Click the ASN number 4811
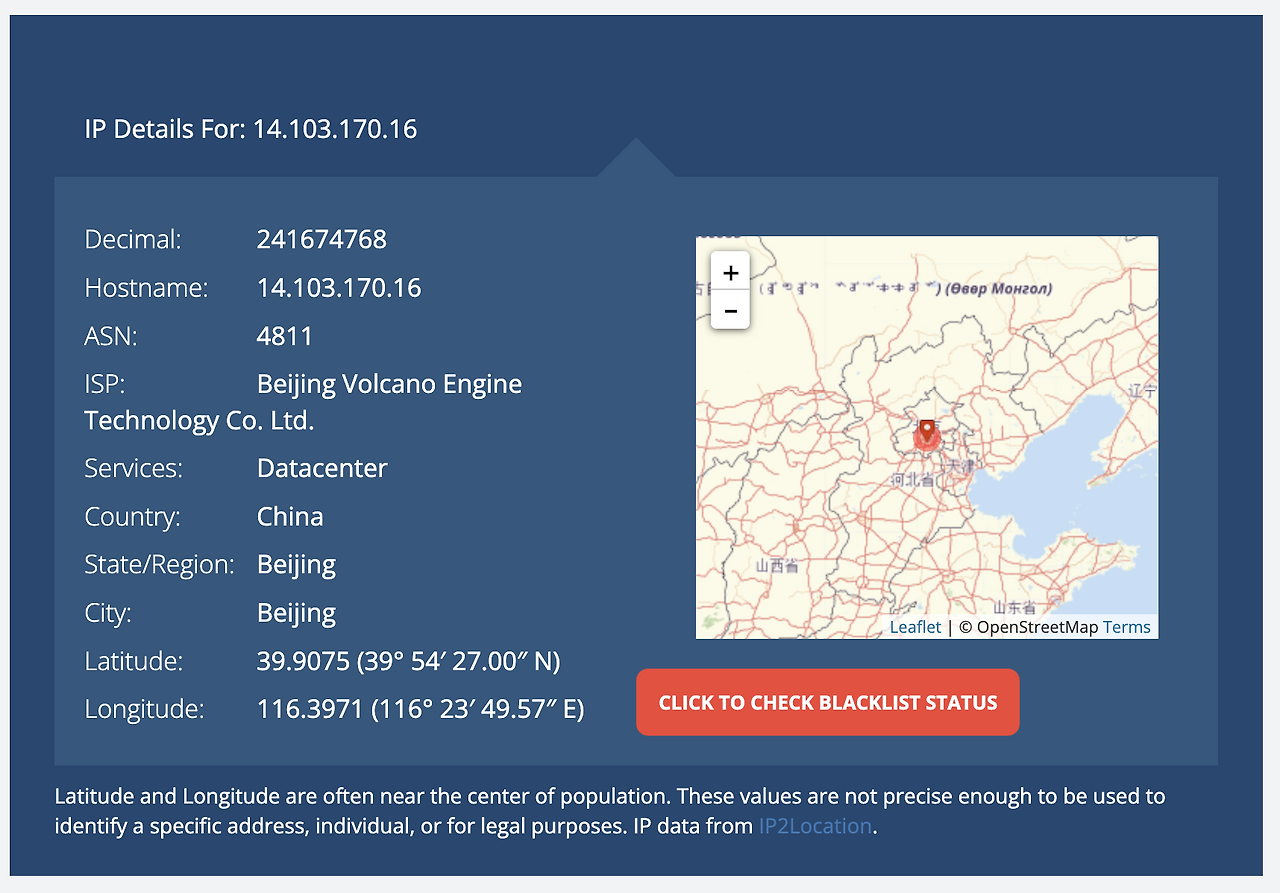1280x893 pixels. (285, 336)
